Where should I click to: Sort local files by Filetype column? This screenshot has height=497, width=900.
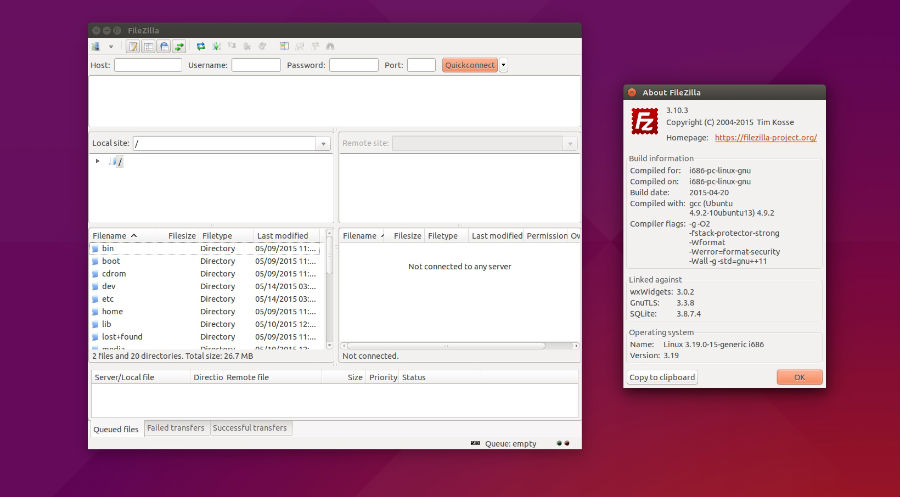tap(226, 236)
